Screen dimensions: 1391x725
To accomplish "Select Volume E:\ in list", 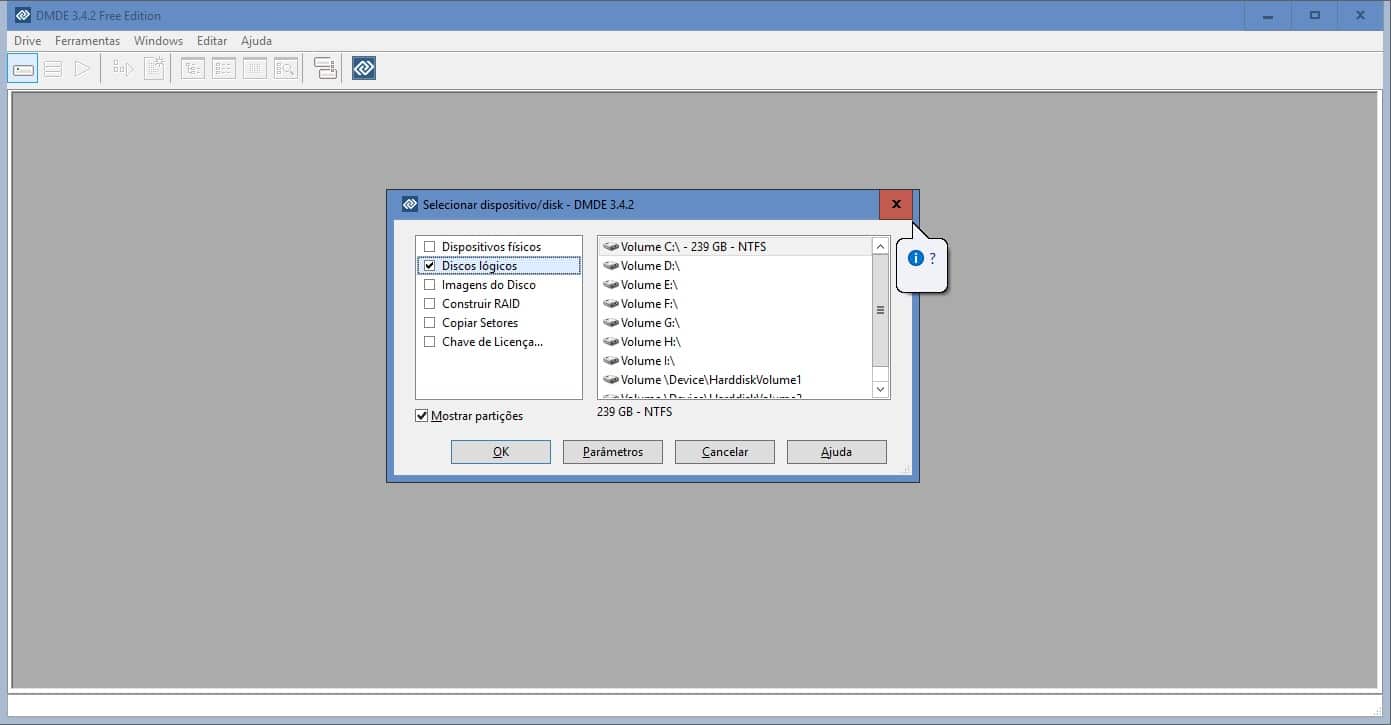I will point(735,285).
